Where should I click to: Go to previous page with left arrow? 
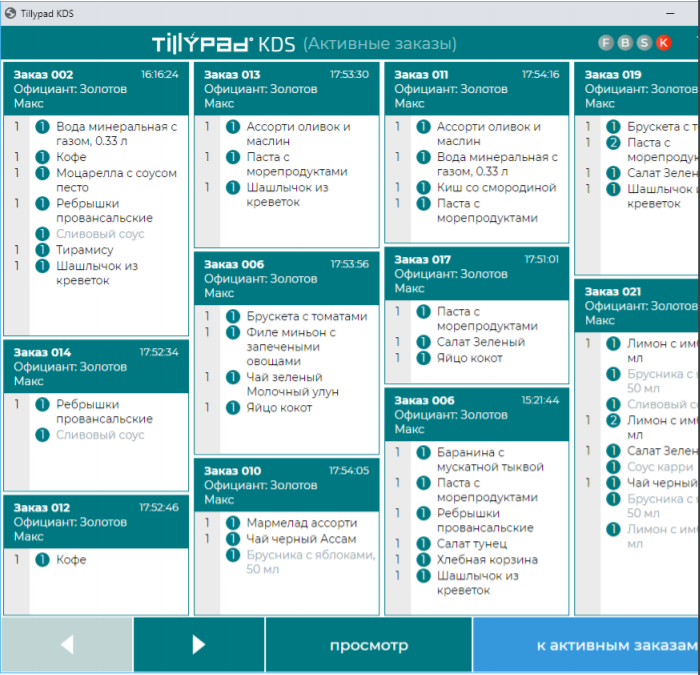[67, 645]
